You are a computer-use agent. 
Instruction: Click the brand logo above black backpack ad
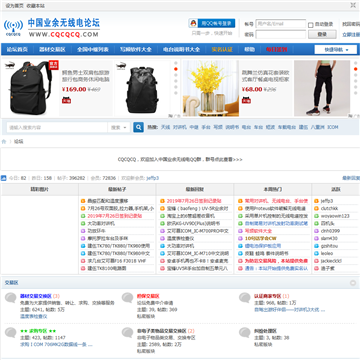(9, 65)
